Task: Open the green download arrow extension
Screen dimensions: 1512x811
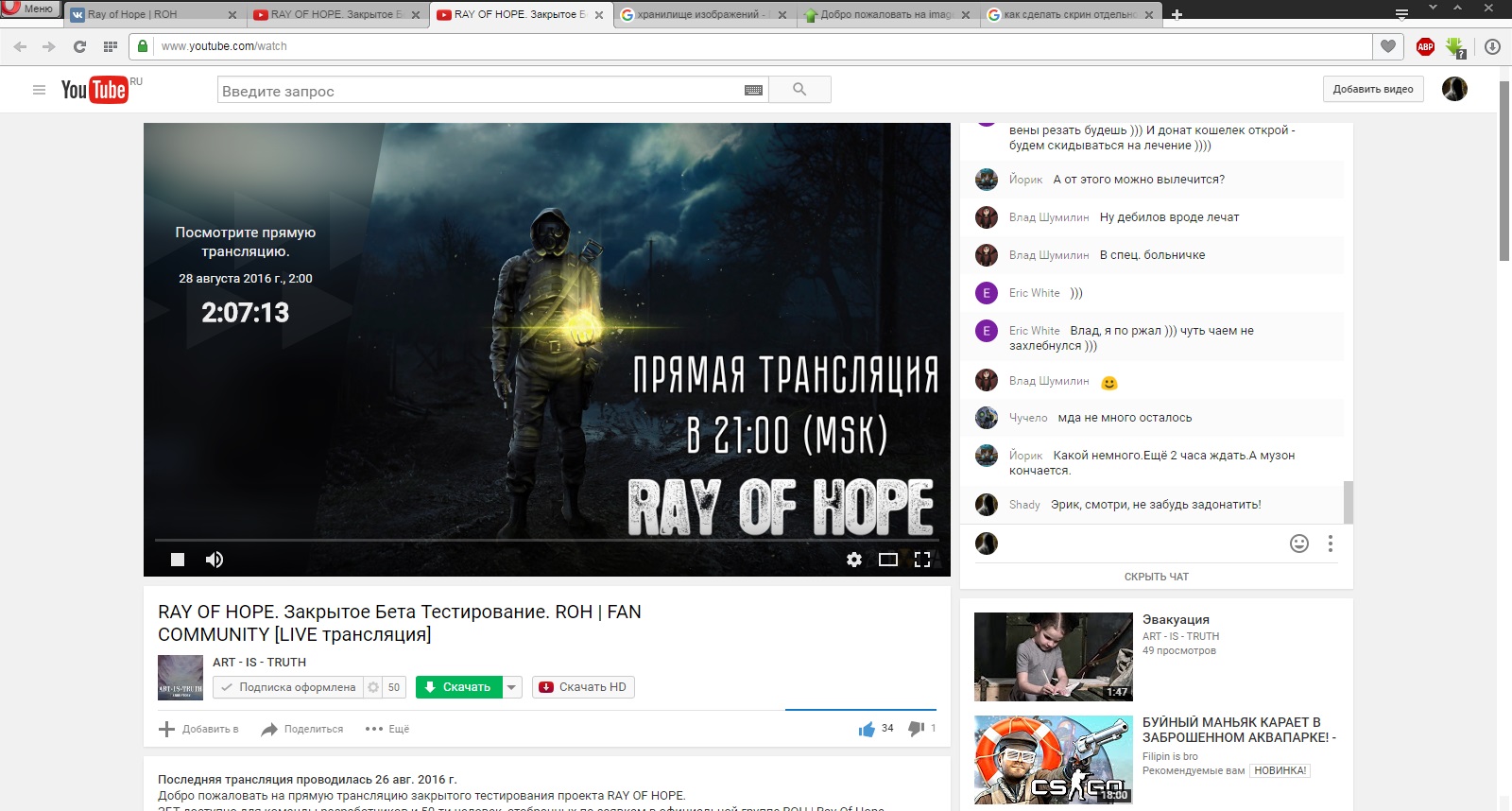Action: [x=1455, y=46]
